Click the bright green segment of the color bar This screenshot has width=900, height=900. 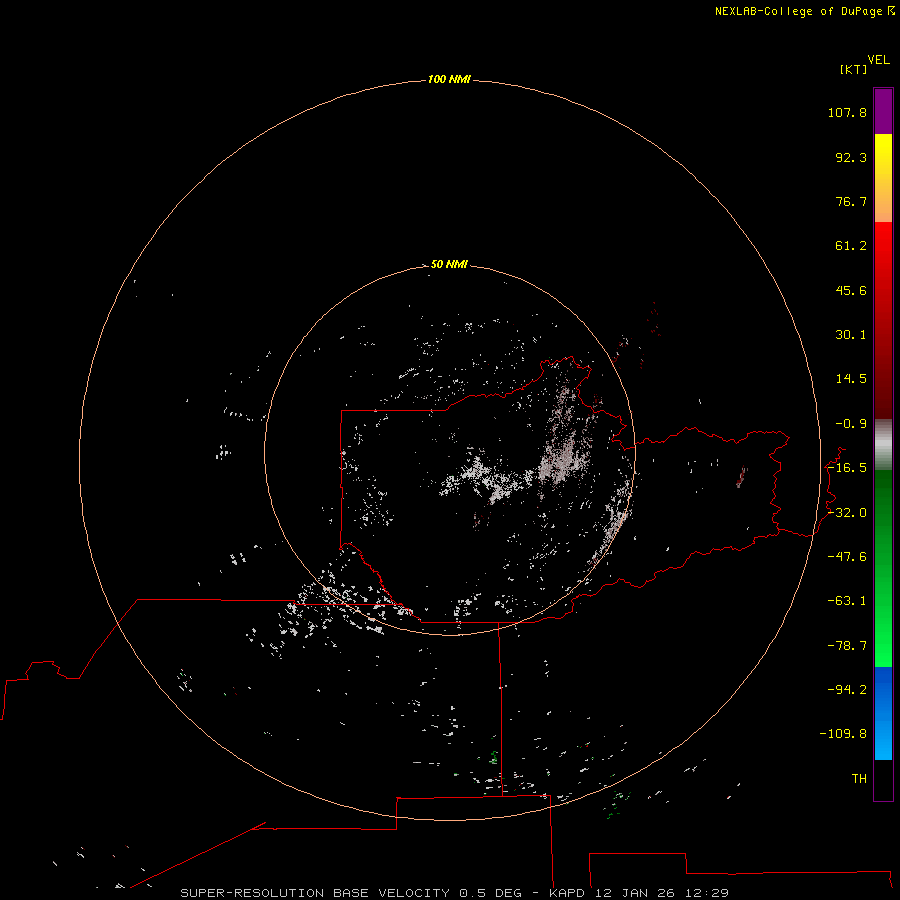click(x=883, y=568)
